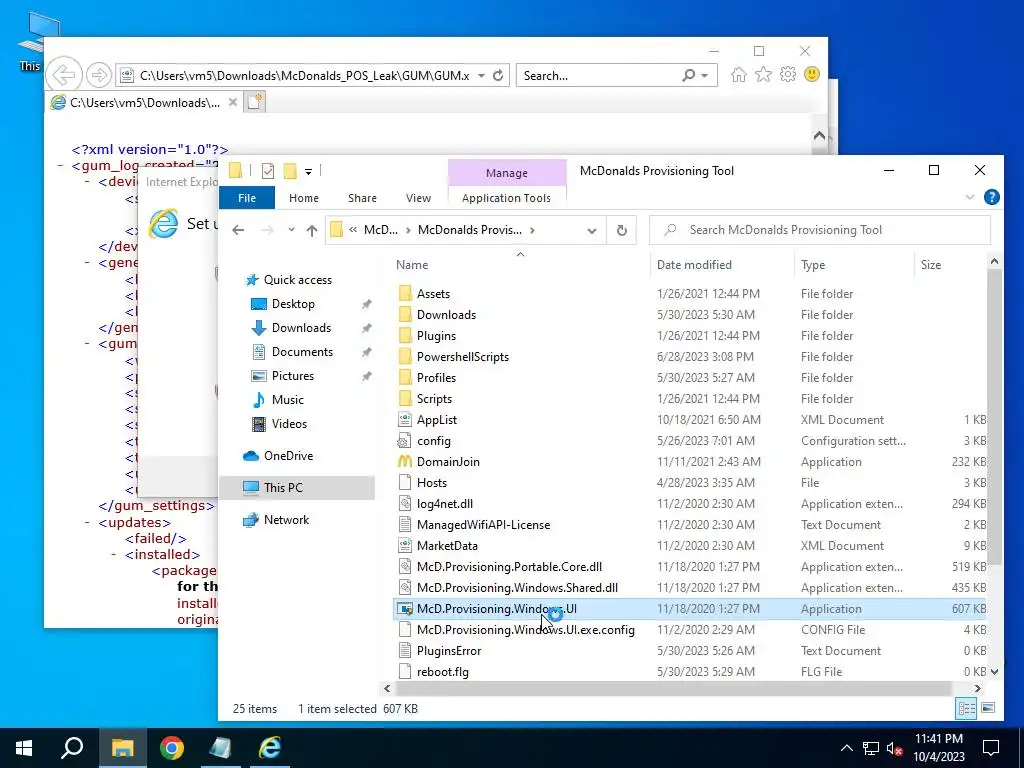Switch to details view layout
Screen dimensions: 1024x768
(x=967, y=708)
